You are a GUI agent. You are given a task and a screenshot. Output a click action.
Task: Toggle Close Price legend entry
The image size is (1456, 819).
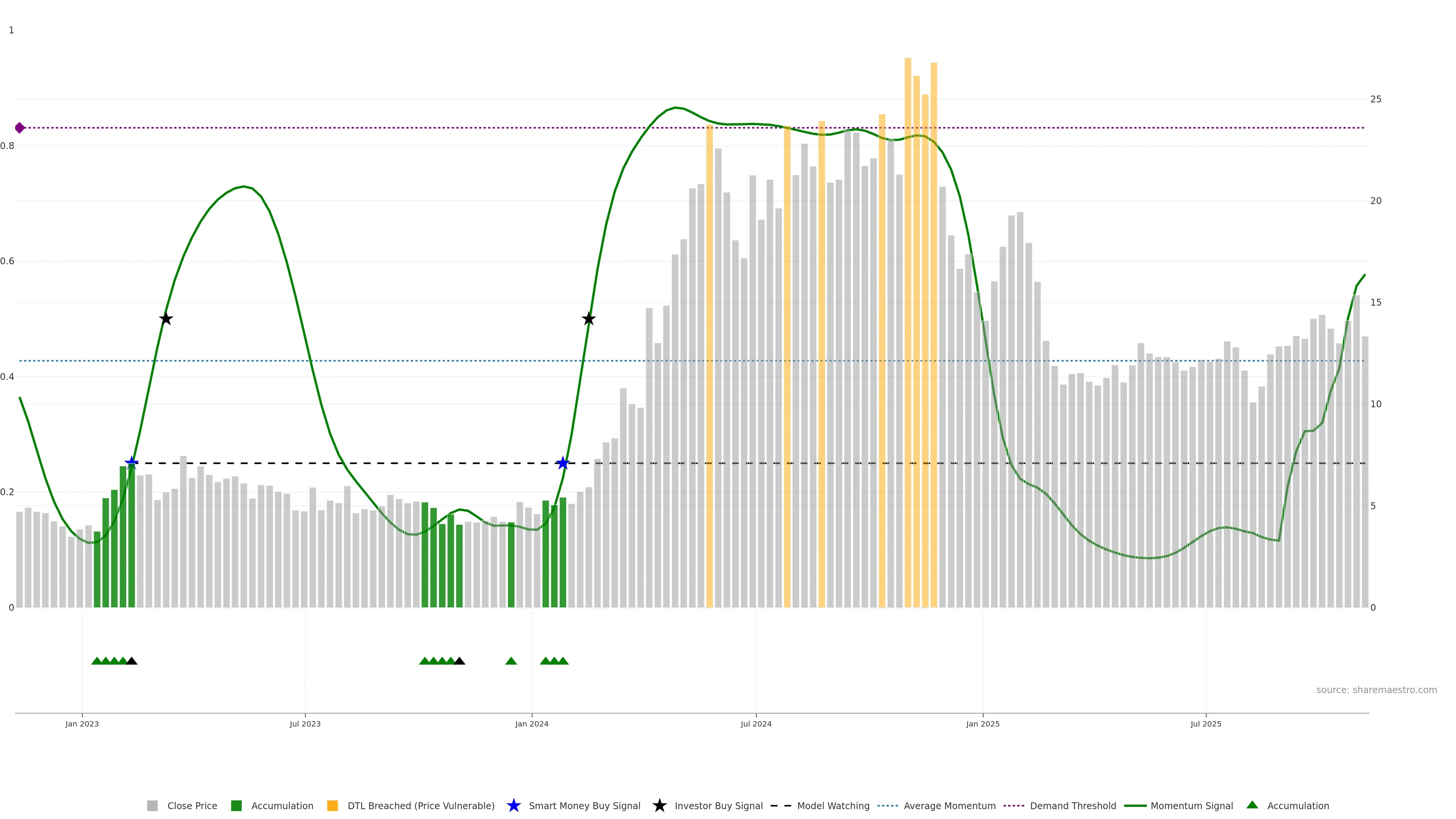pyautogui.click(x=191, y=805)
